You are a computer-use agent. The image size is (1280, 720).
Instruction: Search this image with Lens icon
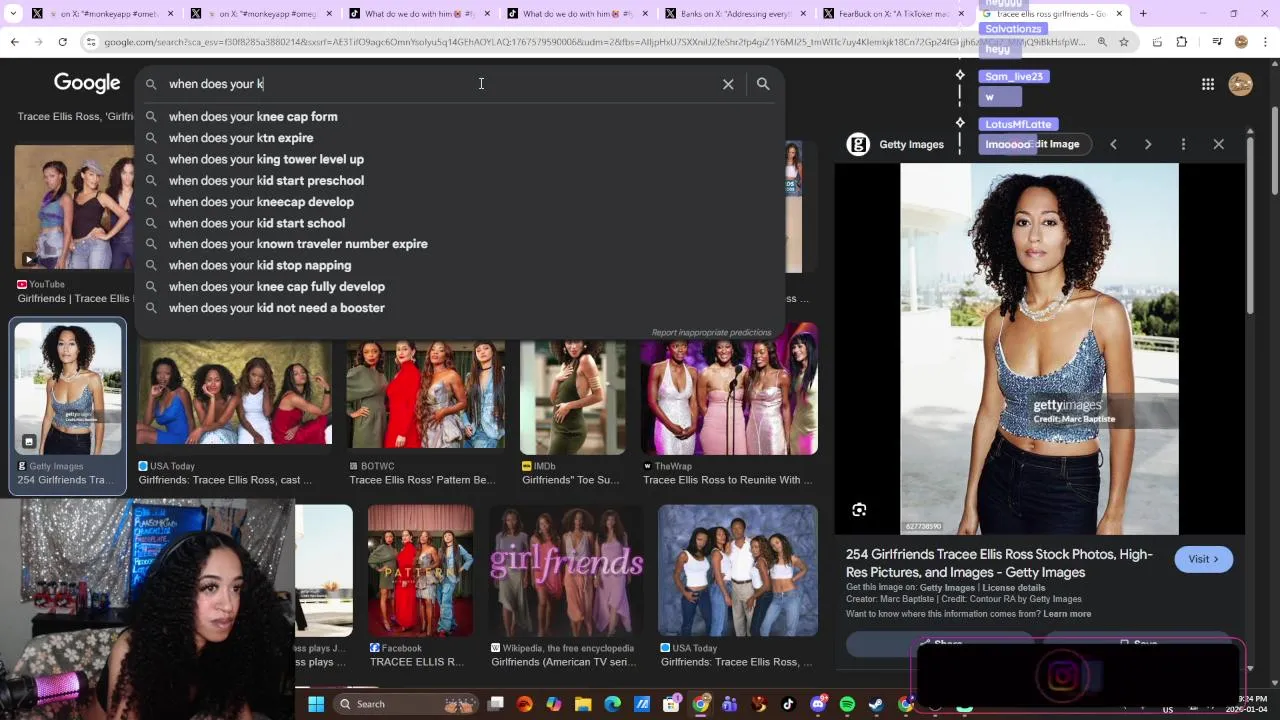coord(859,510)
